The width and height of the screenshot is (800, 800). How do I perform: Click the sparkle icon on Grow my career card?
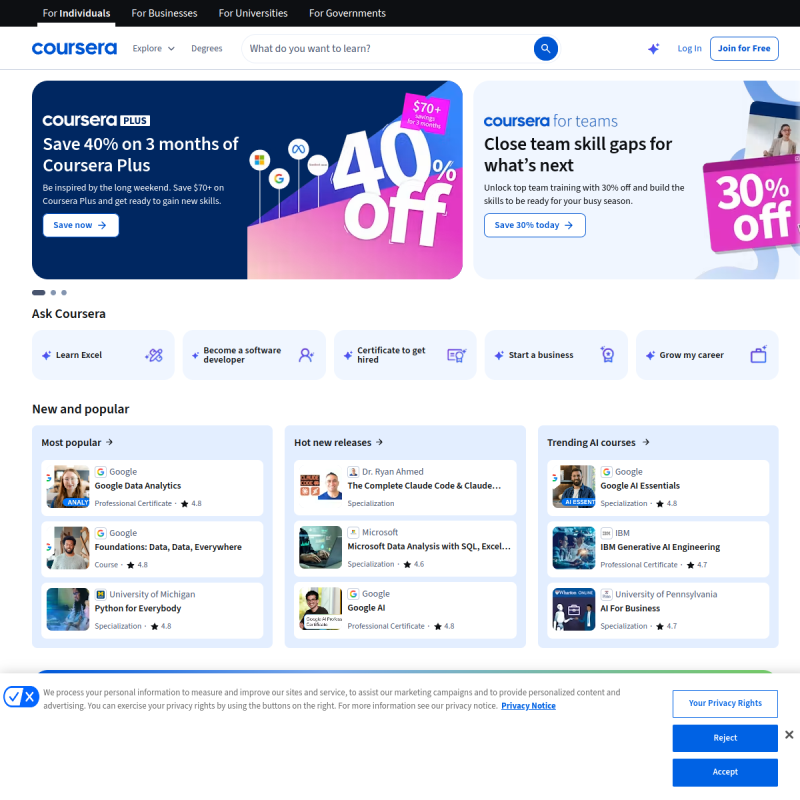coord(651,355)
